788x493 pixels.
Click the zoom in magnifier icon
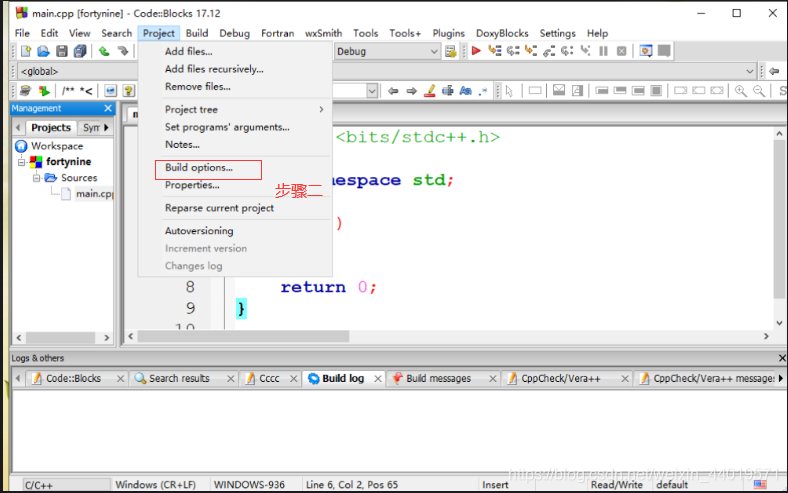tap(741, 91)
